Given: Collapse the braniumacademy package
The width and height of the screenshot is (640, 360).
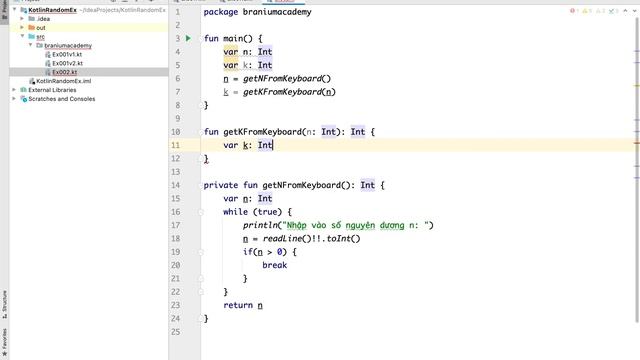Looking at the screenshot, I should pos(31,45).
